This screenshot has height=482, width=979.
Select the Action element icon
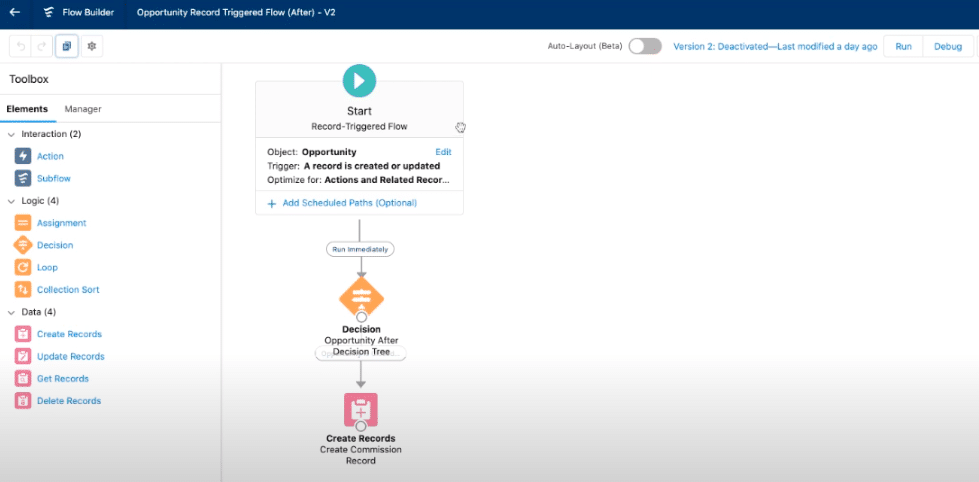point(23,156)
